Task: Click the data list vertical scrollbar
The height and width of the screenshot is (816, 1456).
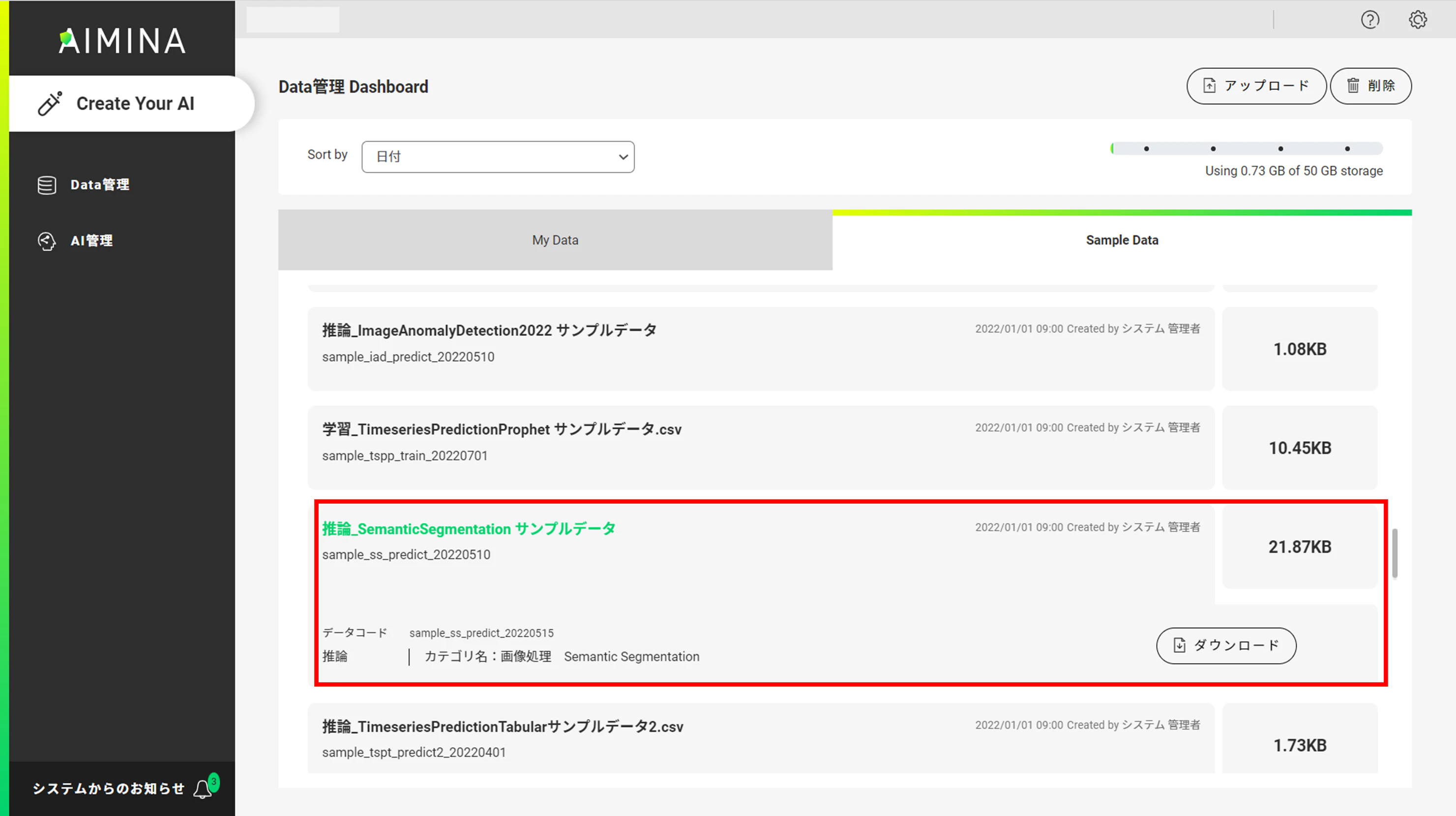Action: click(x=1395, y=553)
